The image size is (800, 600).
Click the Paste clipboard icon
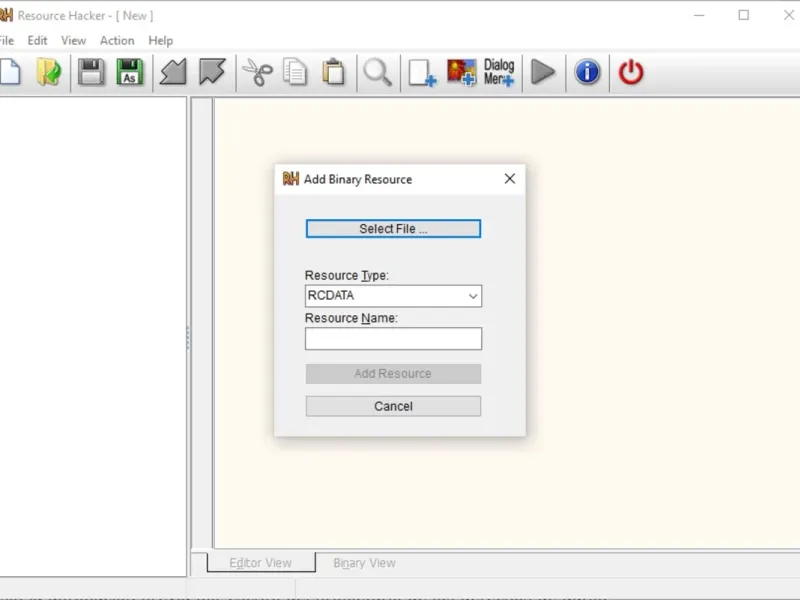click(334, 72)
